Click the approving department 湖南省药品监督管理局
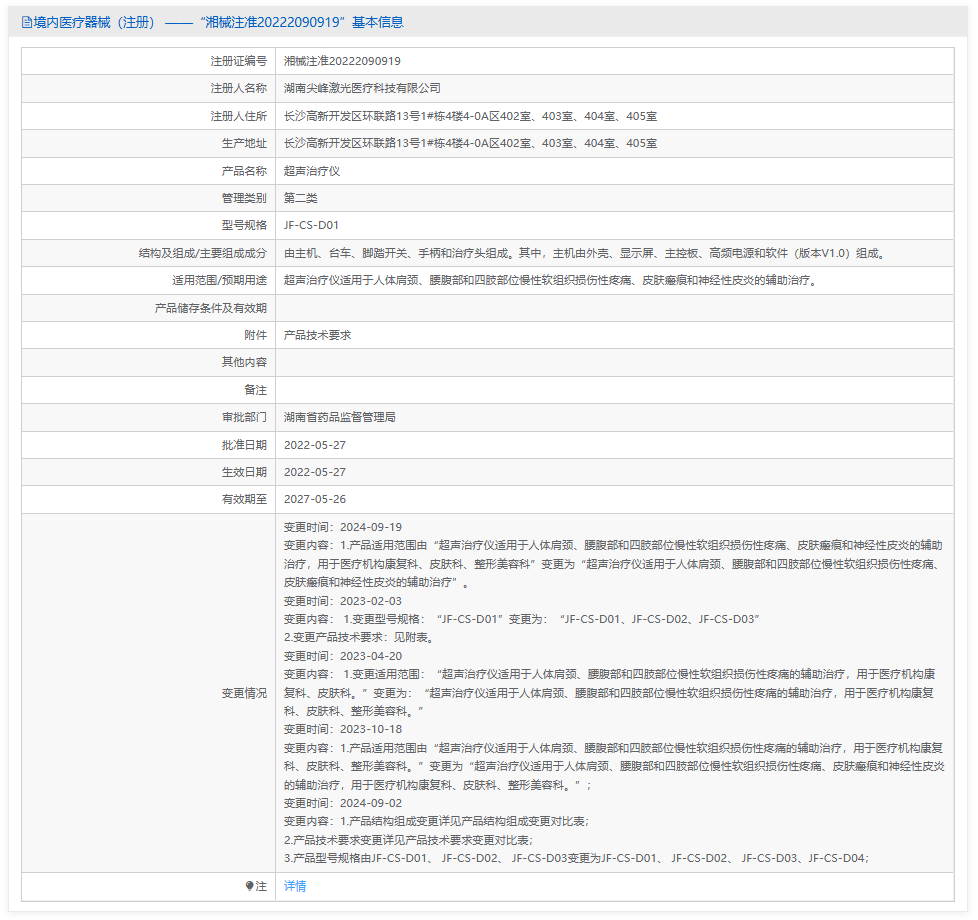Image resolution: width=978 pixels, height=920 pixels. point(339,417)
